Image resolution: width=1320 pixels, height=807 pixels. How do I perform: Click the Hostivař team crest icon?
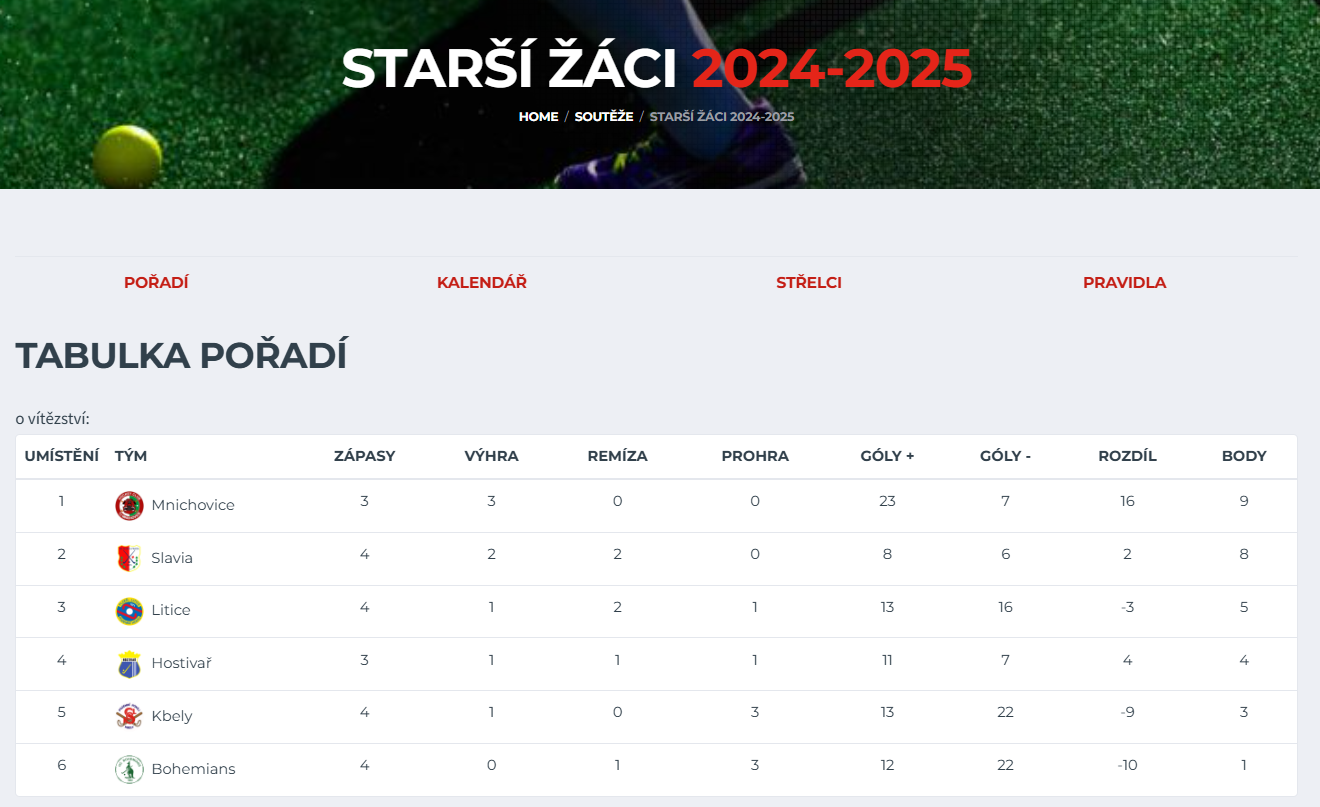pyautogui.click(x=129, y=664)
